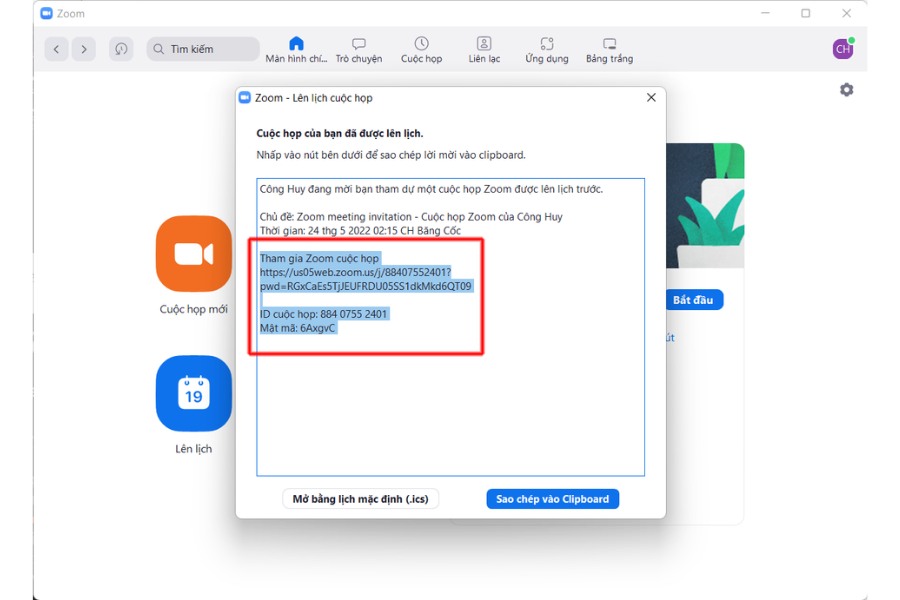Click the Công Huy invitation first line
Image resolution: width=900 pixels, height=600 pixels.
(431, 189)
